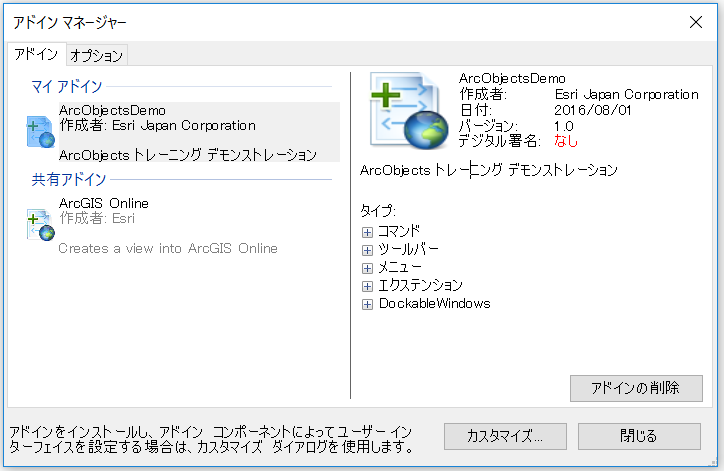Click 'Creates a view into ArcGIS Online' text
This screenshot has height=471, width=724.
(x=168, y=248)
